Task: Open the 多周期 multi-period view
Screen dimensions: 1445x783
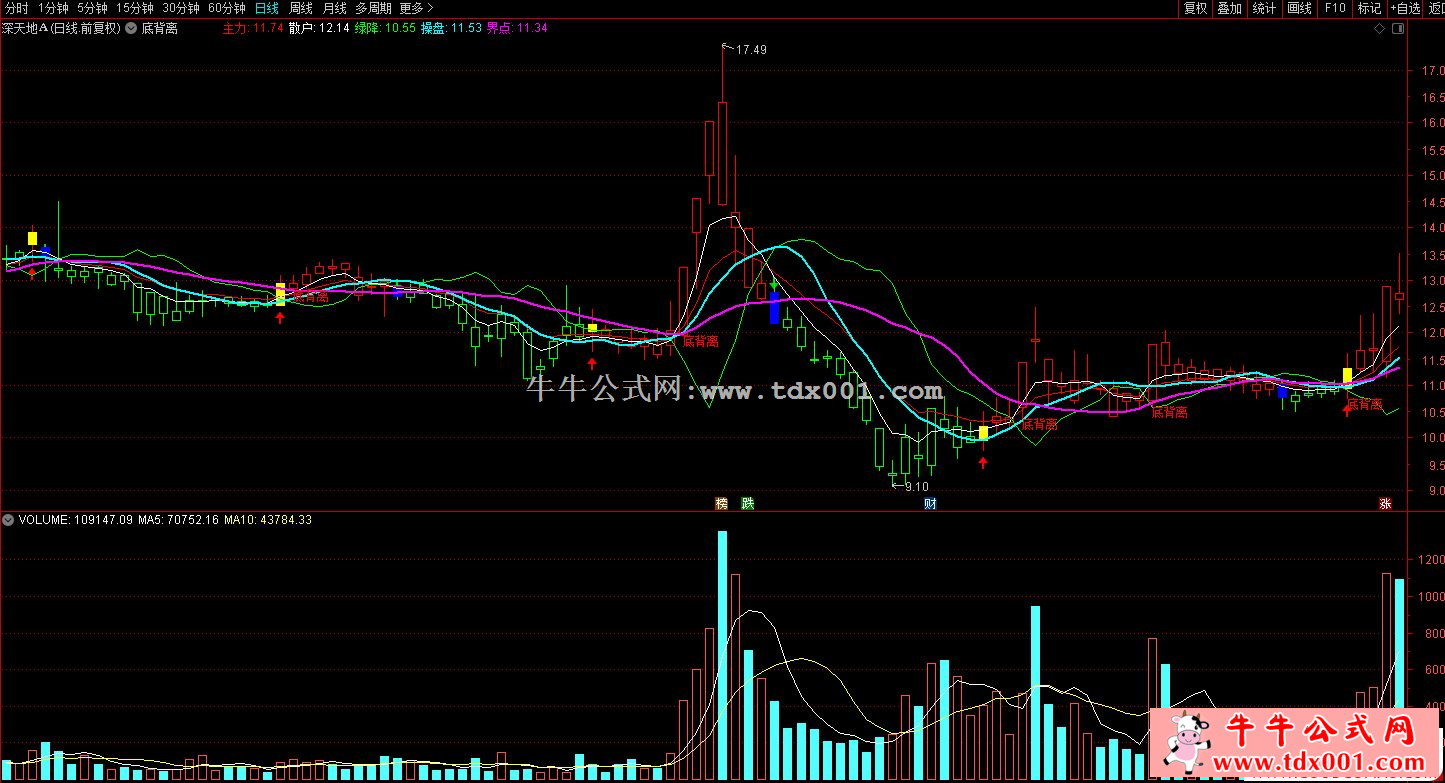Action: pos(373,8)
